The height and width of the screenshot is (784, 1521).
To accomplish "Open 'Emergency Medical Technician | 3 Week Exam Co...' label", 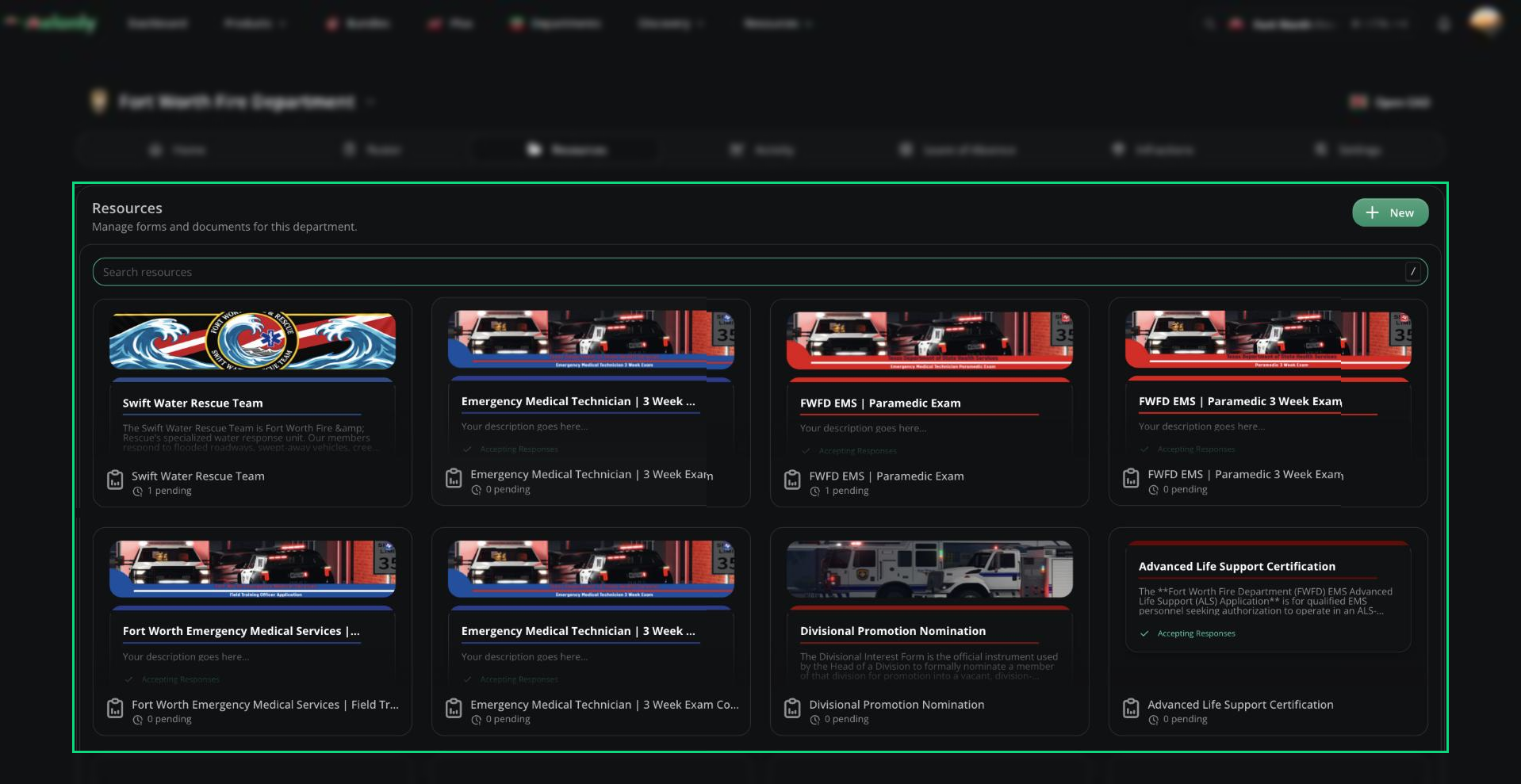I will point(604,704).
